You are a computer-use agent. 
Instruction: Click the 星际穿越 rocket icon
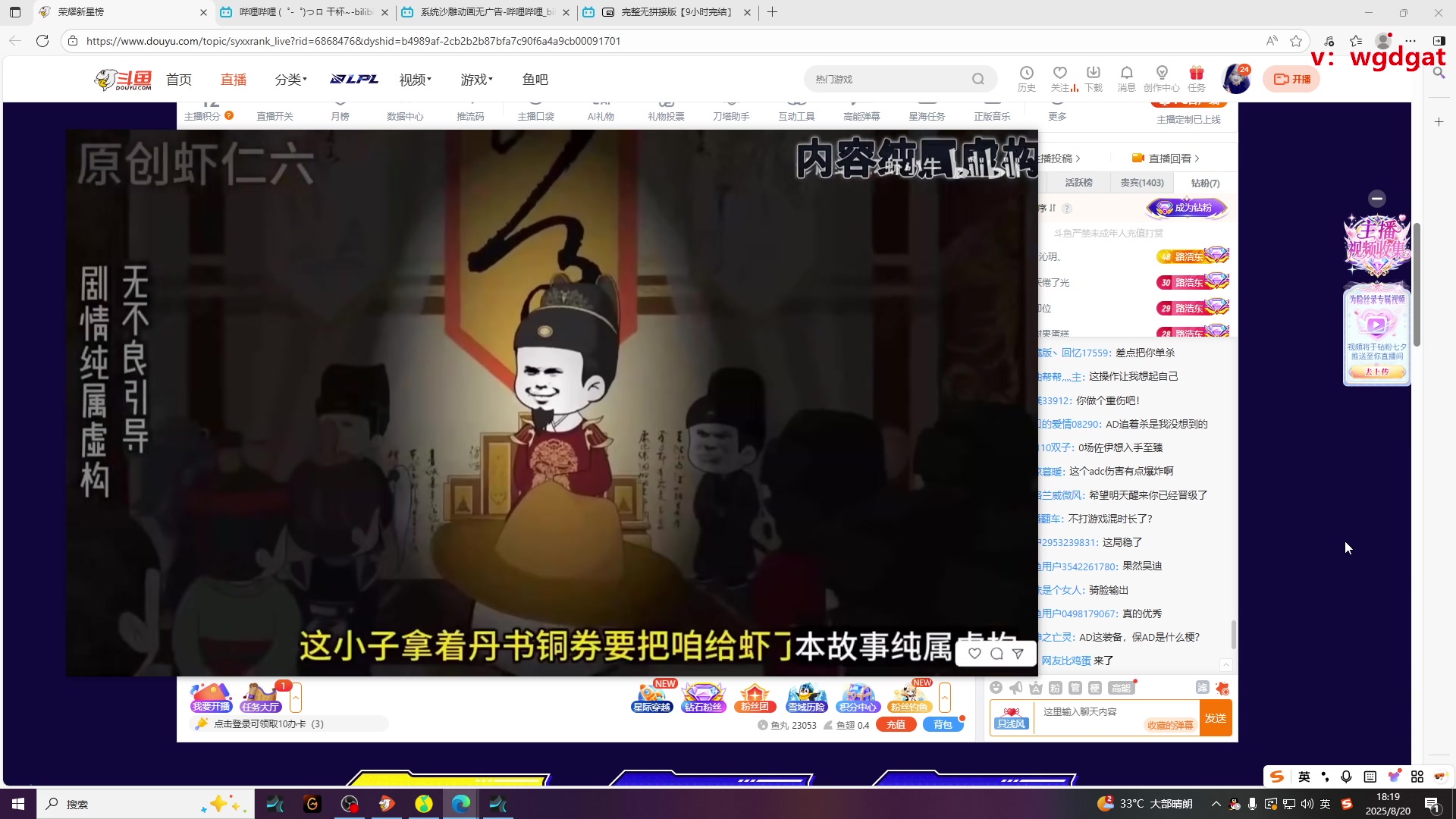(x=651, y=697)
